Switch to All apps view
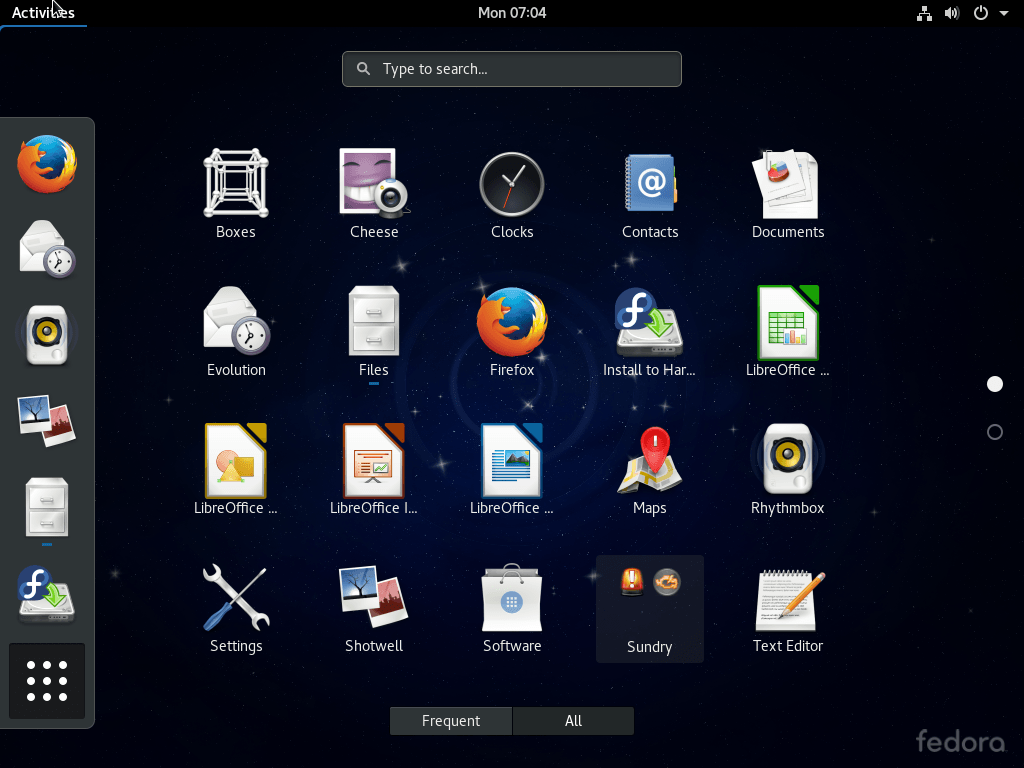 573,720
